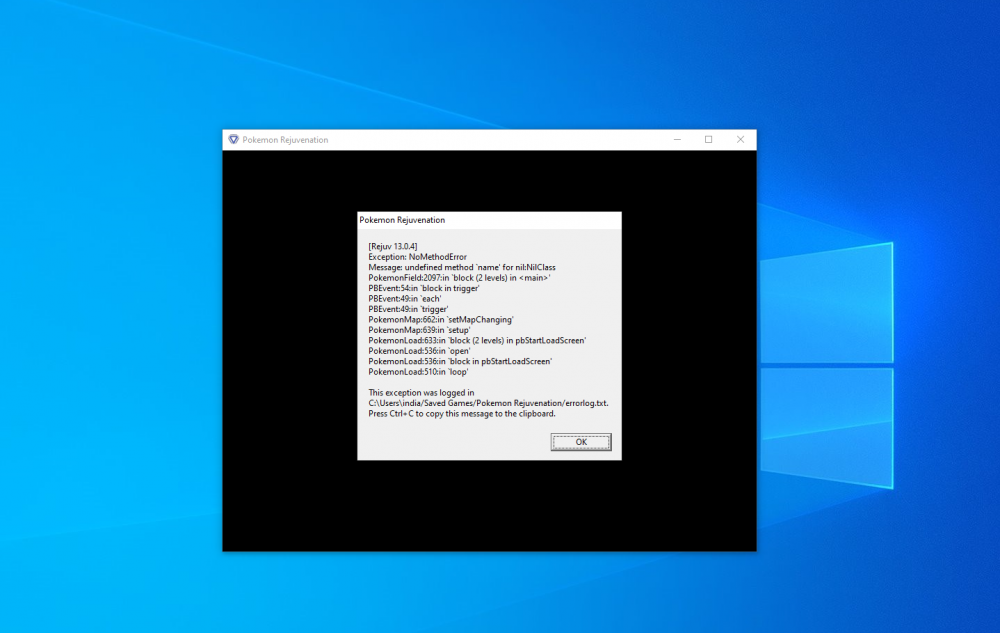Click the OK button in error dialog
The image size is (1000, 633).
coord(580,442)
